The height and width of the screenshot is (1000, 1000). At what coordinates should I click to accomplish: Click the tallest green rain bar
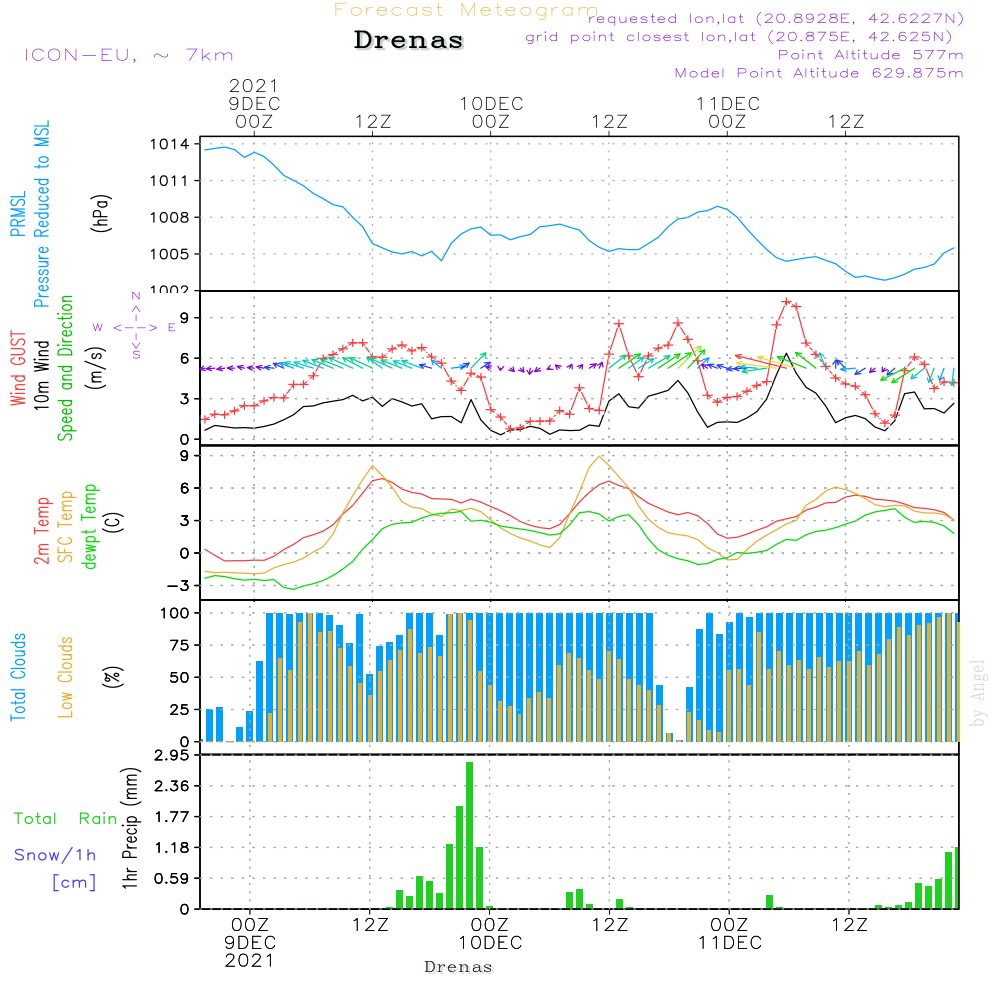(469, 835)
